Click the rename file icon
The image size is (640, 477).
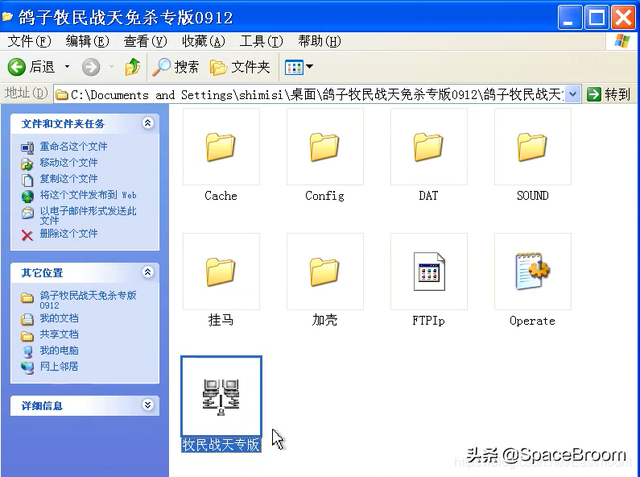(x=27, y=148)
